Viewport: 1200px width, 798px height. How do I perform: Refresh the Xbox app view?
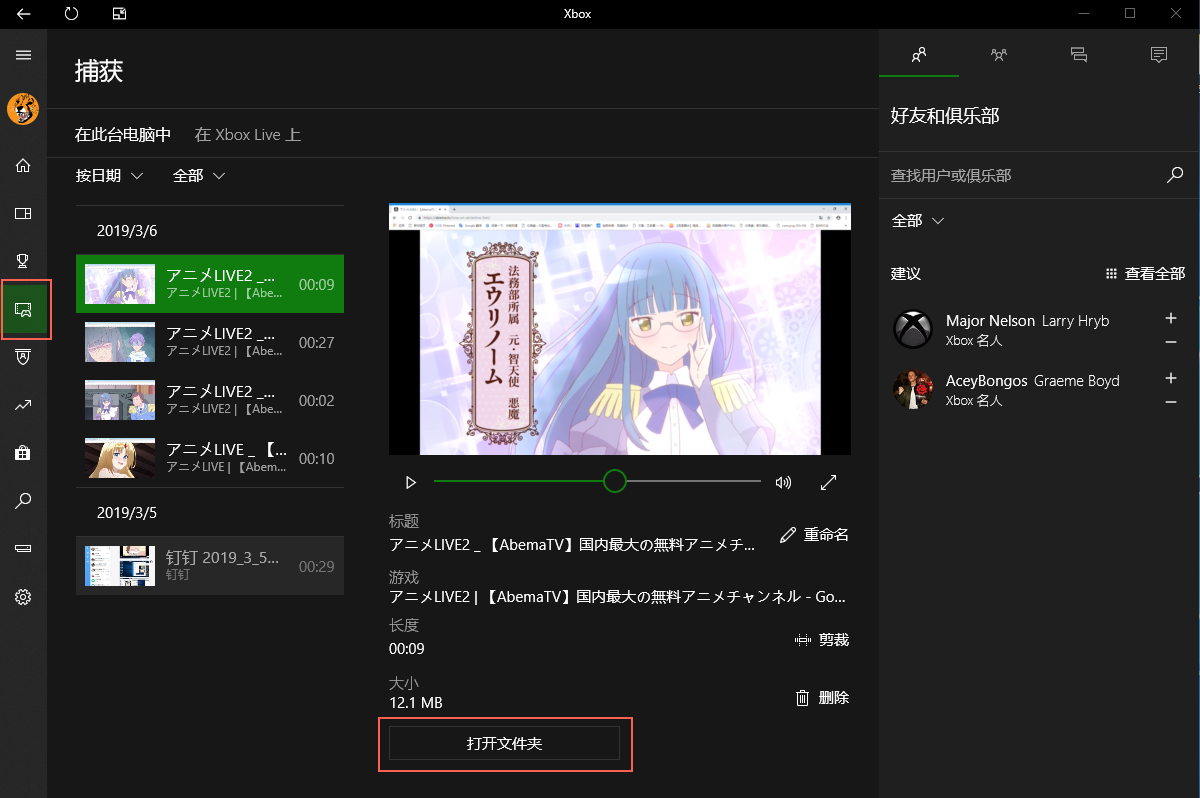[71, 14]
